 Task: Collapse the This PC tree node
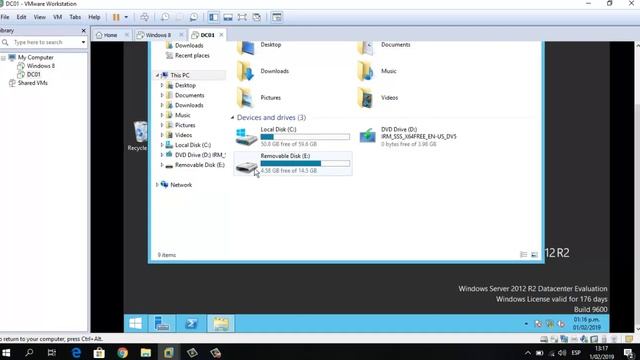tap(158, 76)
